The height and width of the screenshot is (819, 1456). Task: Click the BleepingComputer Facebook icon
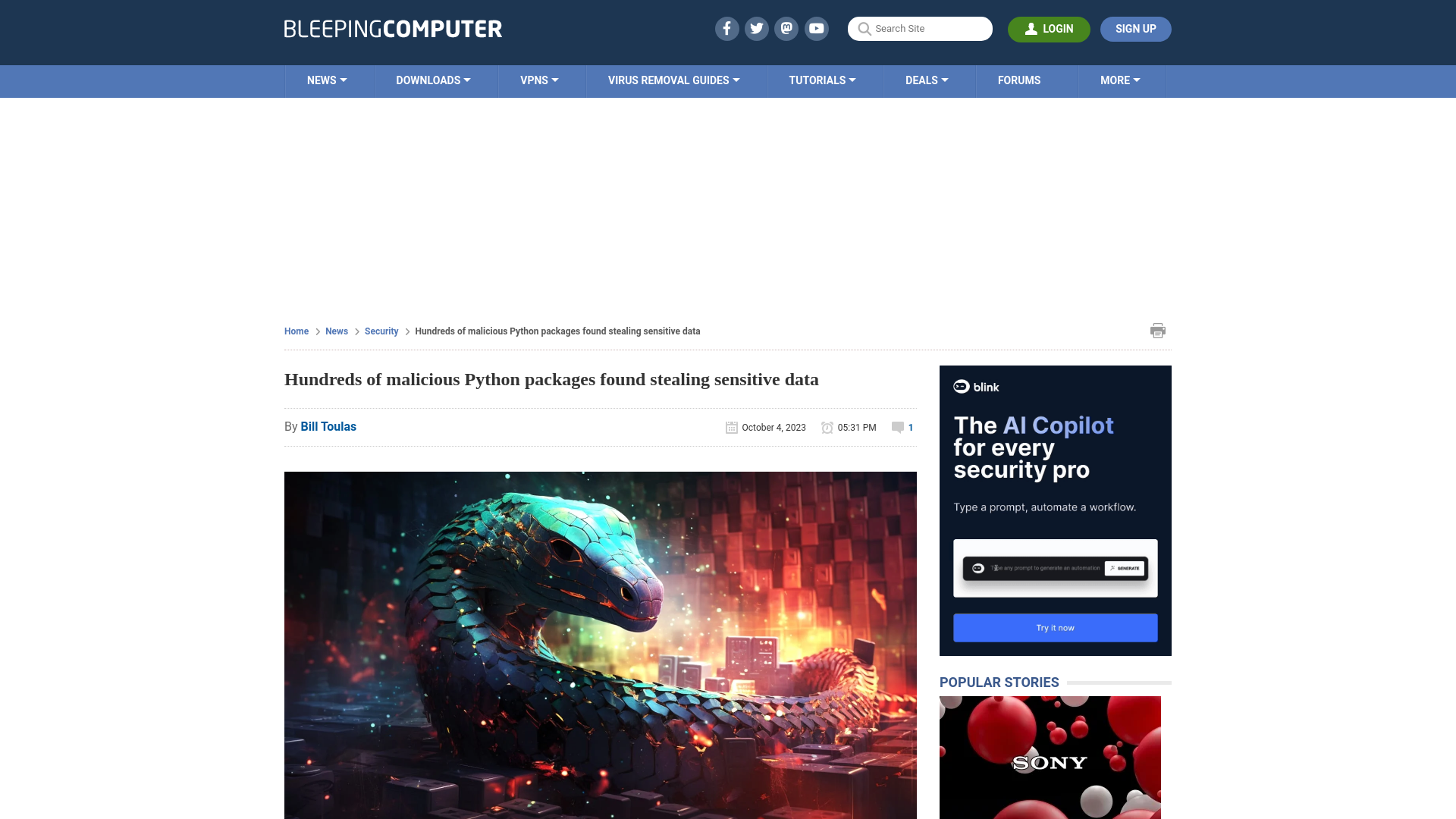pos(726,28)
